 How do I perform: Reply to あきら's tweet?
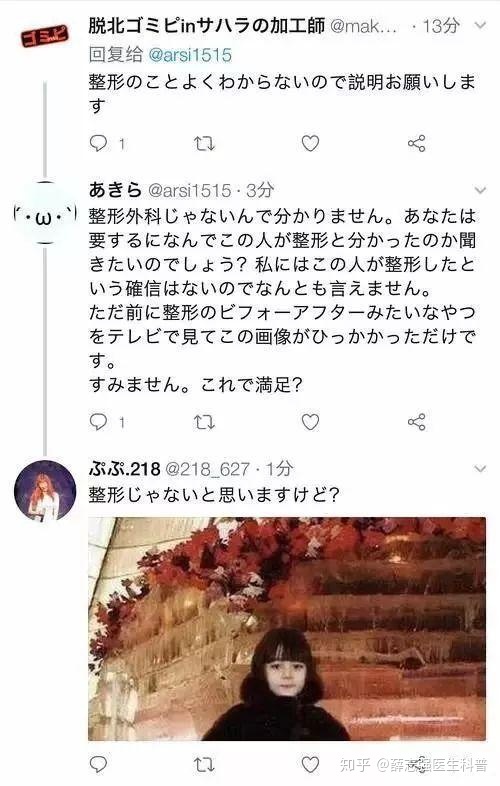[98, 422]
